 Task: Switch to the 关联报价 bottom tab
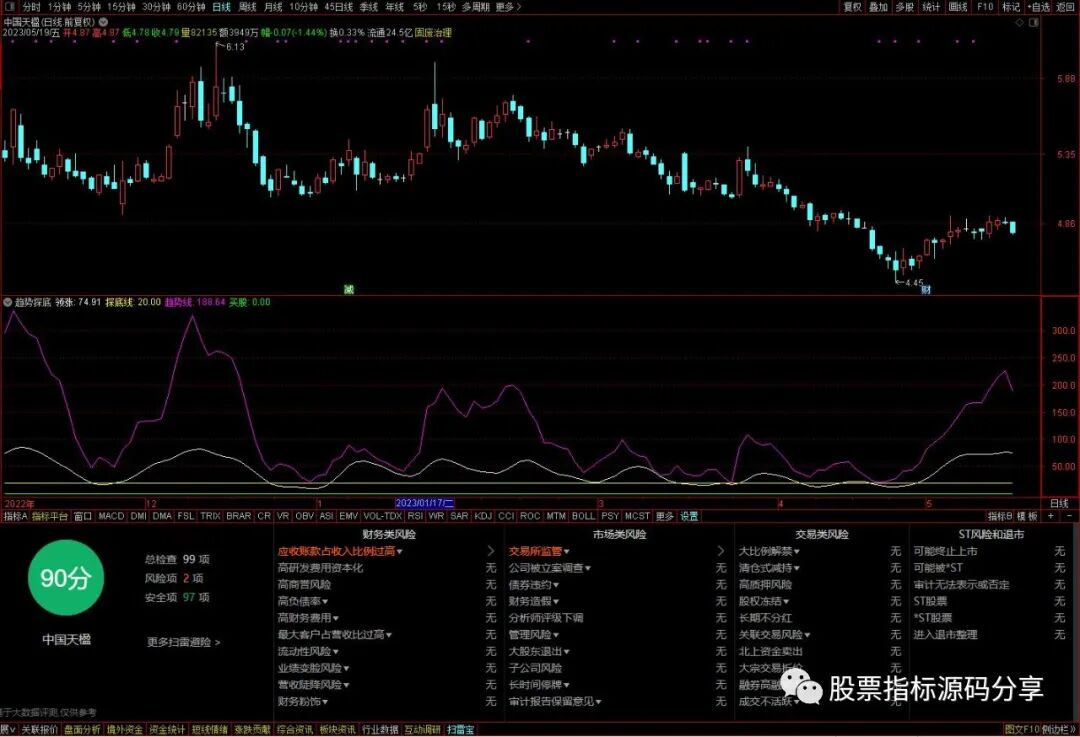40,729
